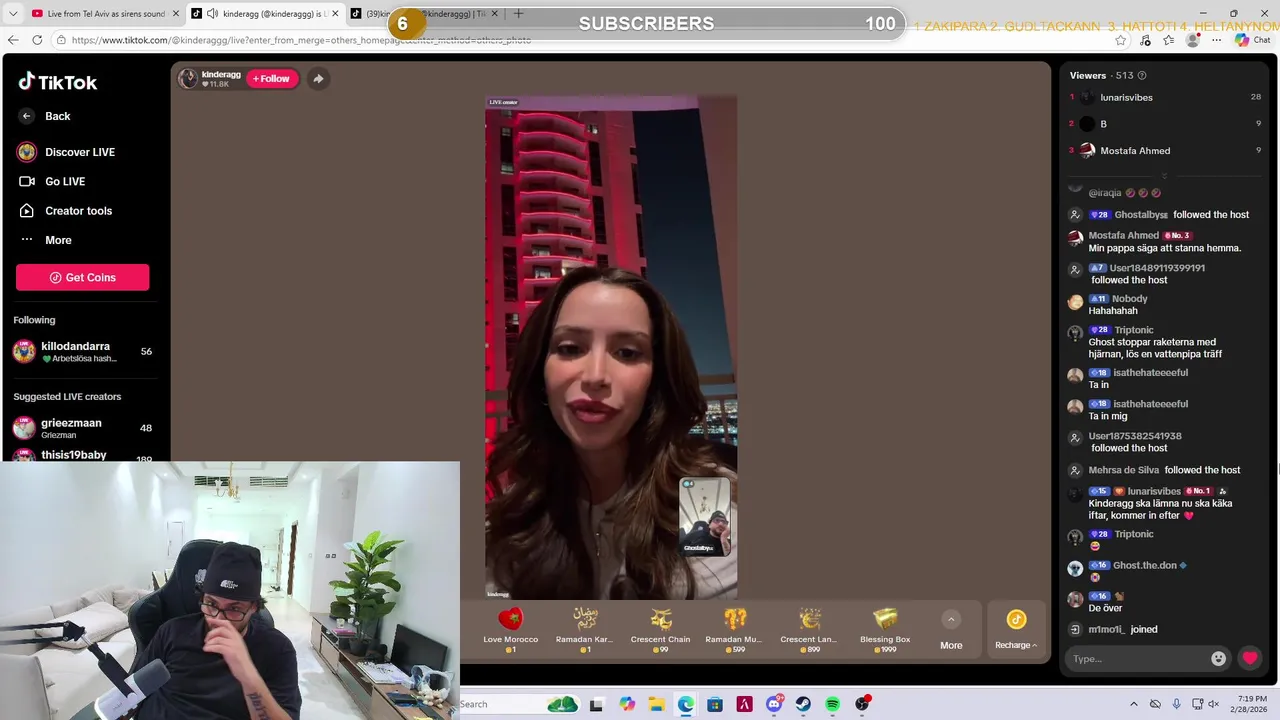Screen dimensions: 1280x720
Task: Go back using the sidebar Back arrow
Action: [27, 116]
